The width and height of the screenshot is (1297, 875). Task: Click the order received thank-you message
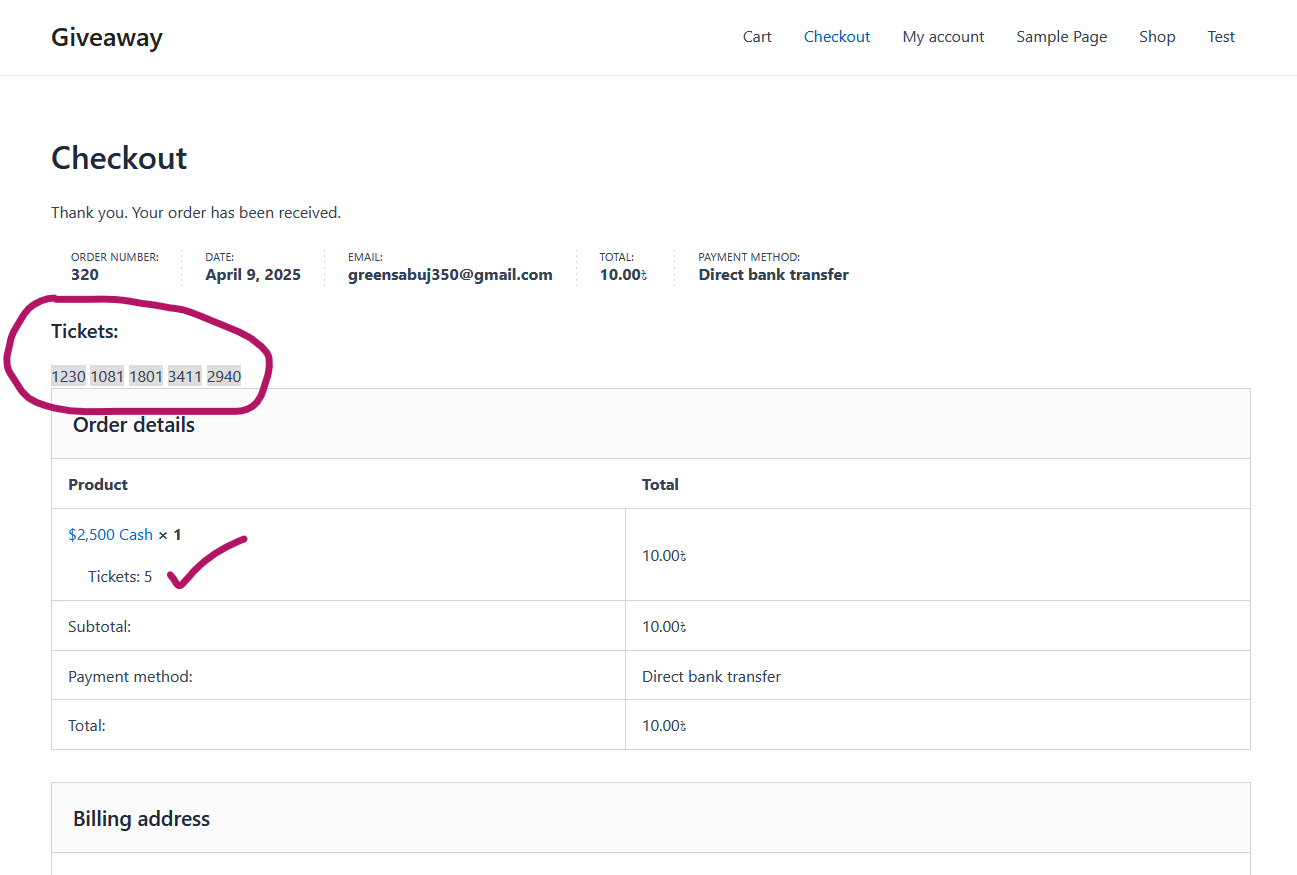(x=196, y=213)
